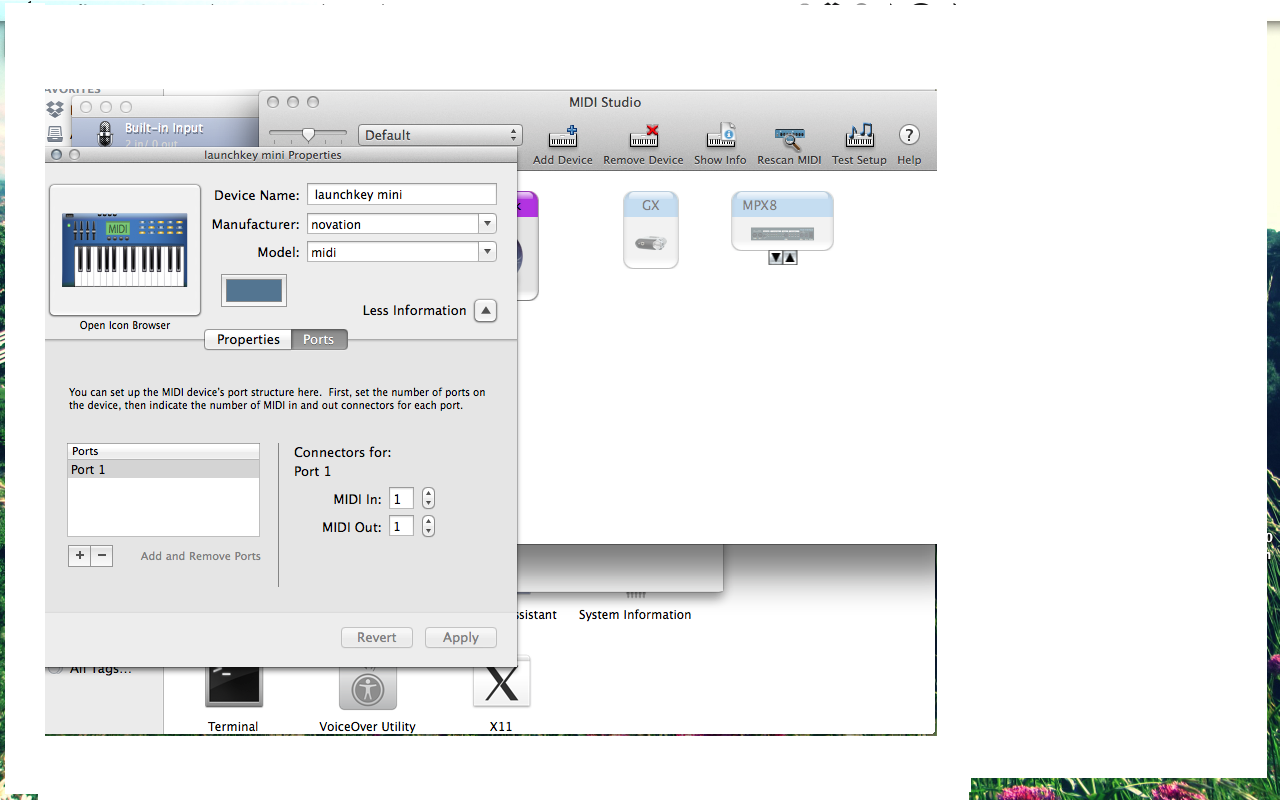Click the MIDI Studio window title
This screenshot has height=800, width=1280.
[x=605, y=102]
